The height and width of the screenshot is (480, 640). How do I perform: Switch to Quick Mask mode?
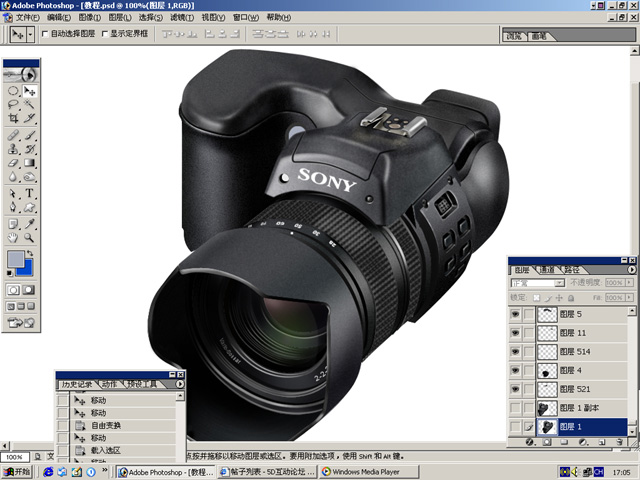29,290
